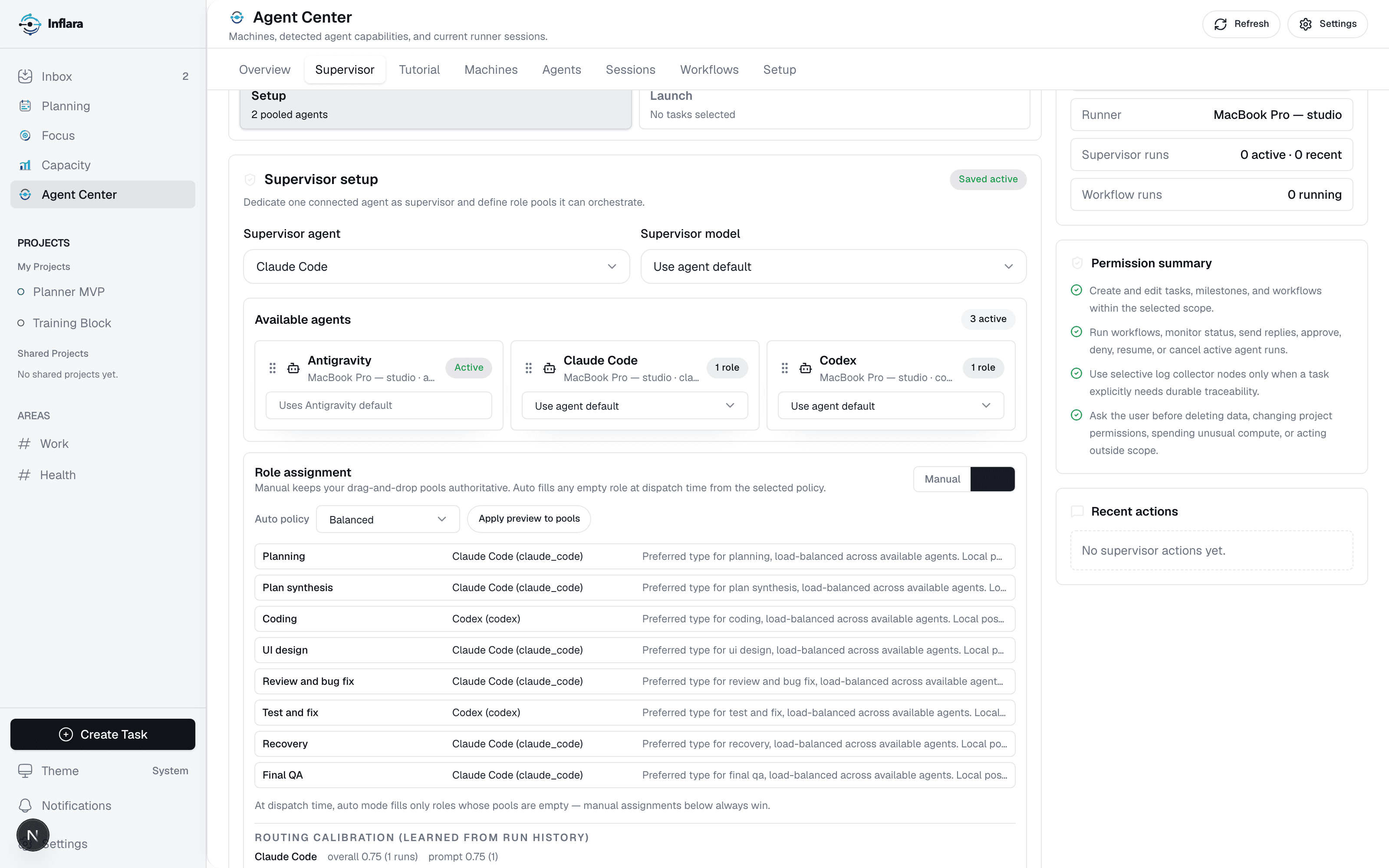
Task: Click the Theme monitor icon
Action: pyautogui.click(x=25, y=770)
